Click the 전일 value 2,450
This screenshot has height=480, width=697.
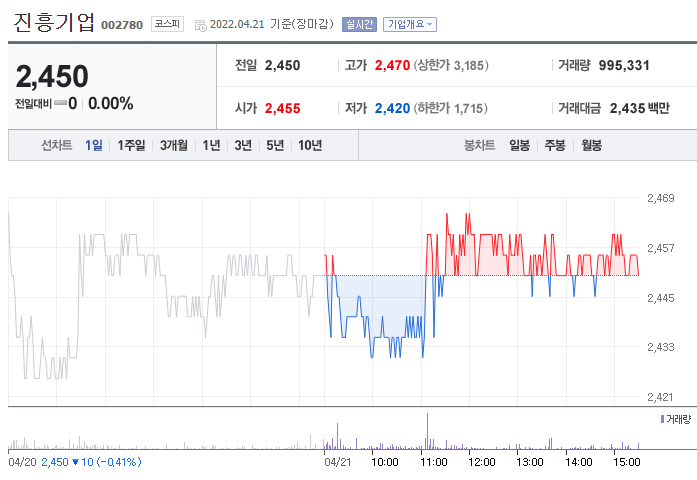pos(282,65)
